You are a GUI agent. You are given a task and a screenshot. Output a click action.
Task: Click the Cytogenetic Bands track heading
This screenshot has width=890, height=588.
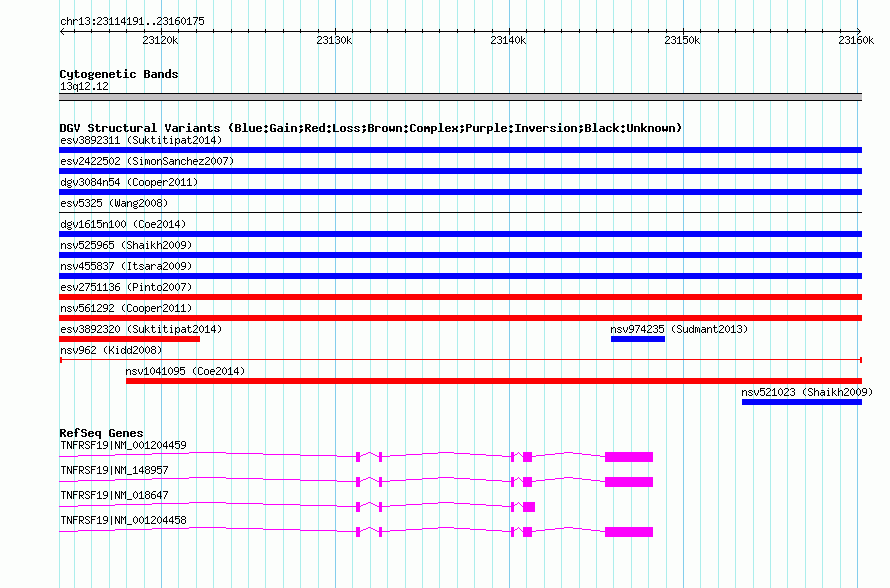119,74
